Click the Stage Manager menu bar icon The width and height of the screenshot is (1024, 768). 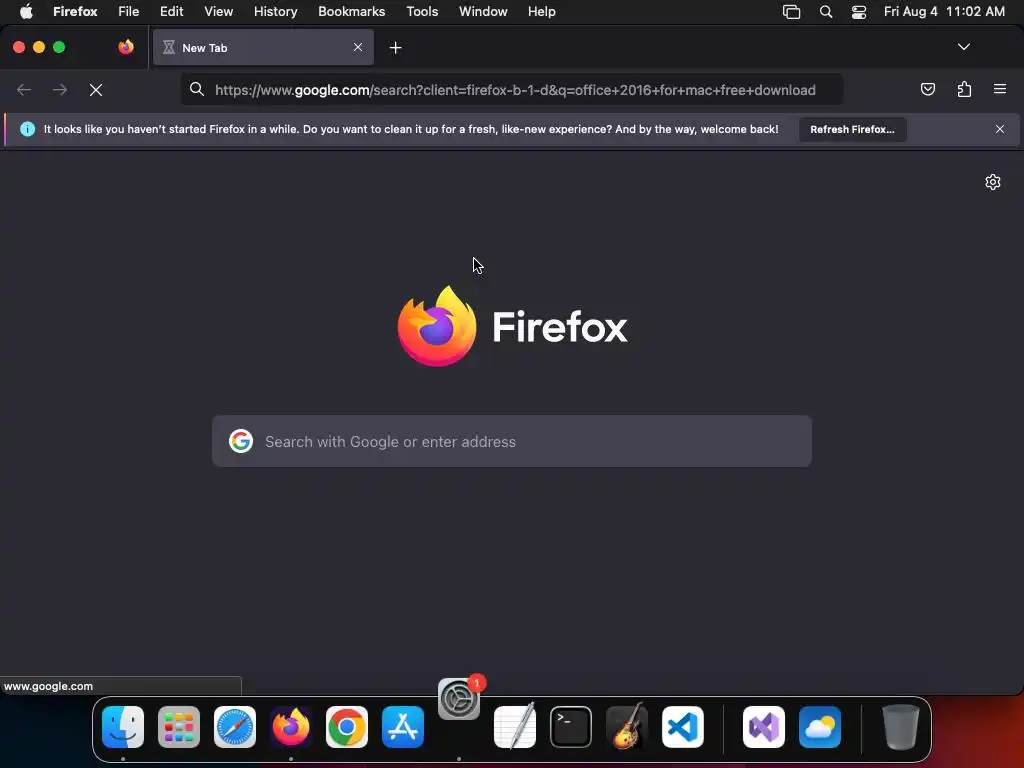[791, 12]
